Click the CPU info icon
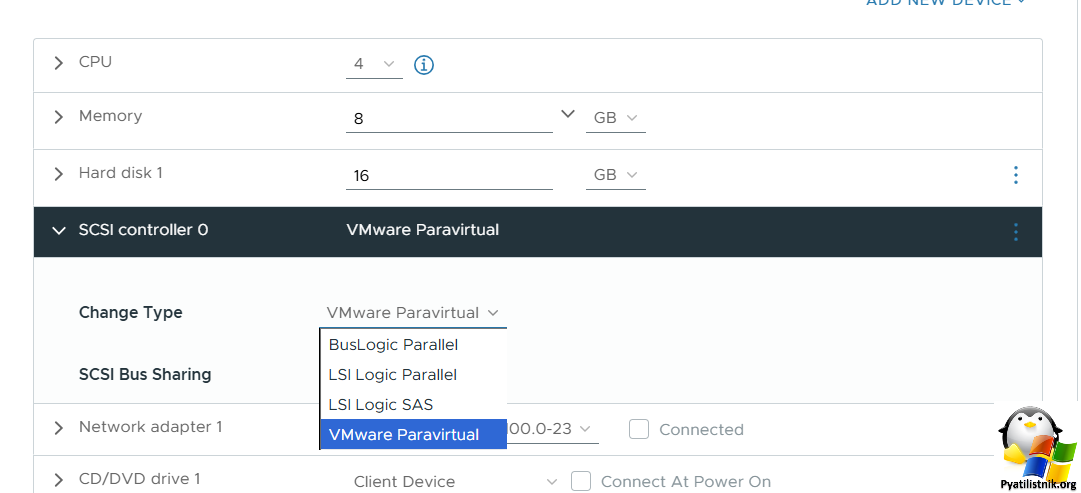Viewport: 1081px width, 493px height. [423, 66]
